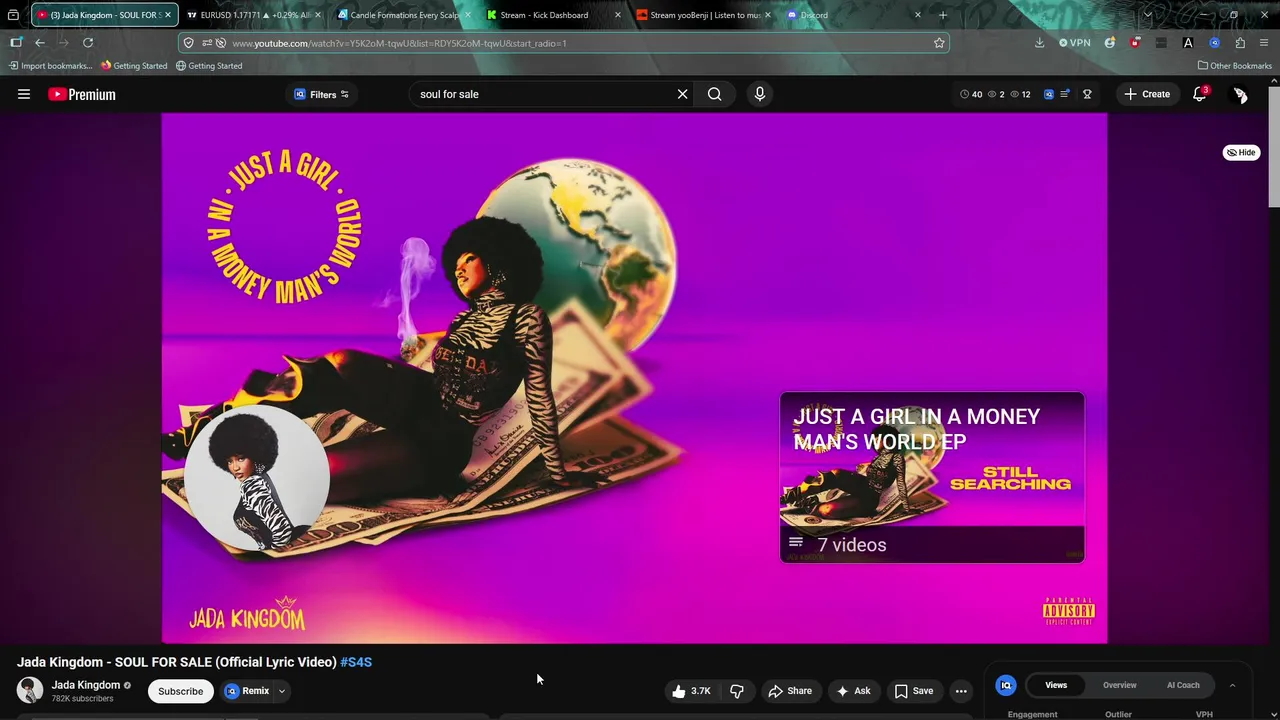Screen dimensions: 1280x720
Task: Toggle the VPN button
Action: pyautogui.click(x=1074, y=43)
